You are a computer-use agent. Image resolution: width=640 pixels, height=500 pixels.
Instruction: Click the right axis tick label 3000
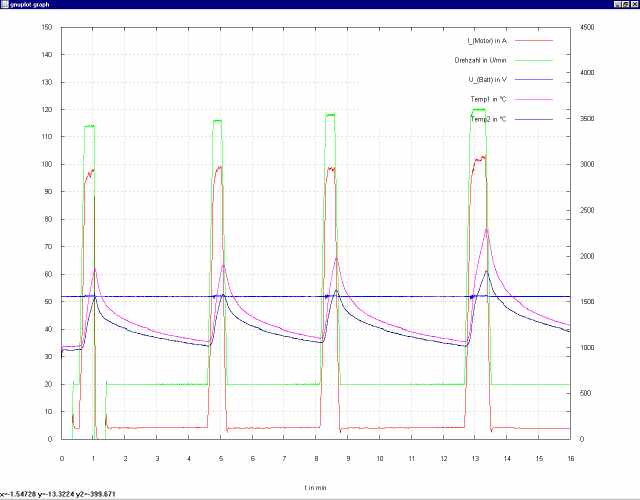pos(587,164)
